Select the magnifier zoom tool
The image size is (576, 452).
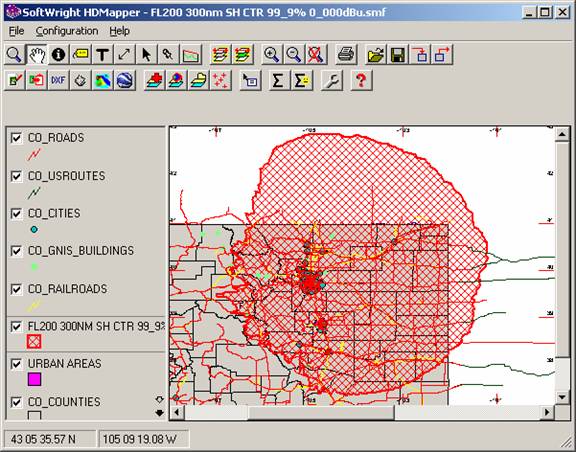coord(14,55)
